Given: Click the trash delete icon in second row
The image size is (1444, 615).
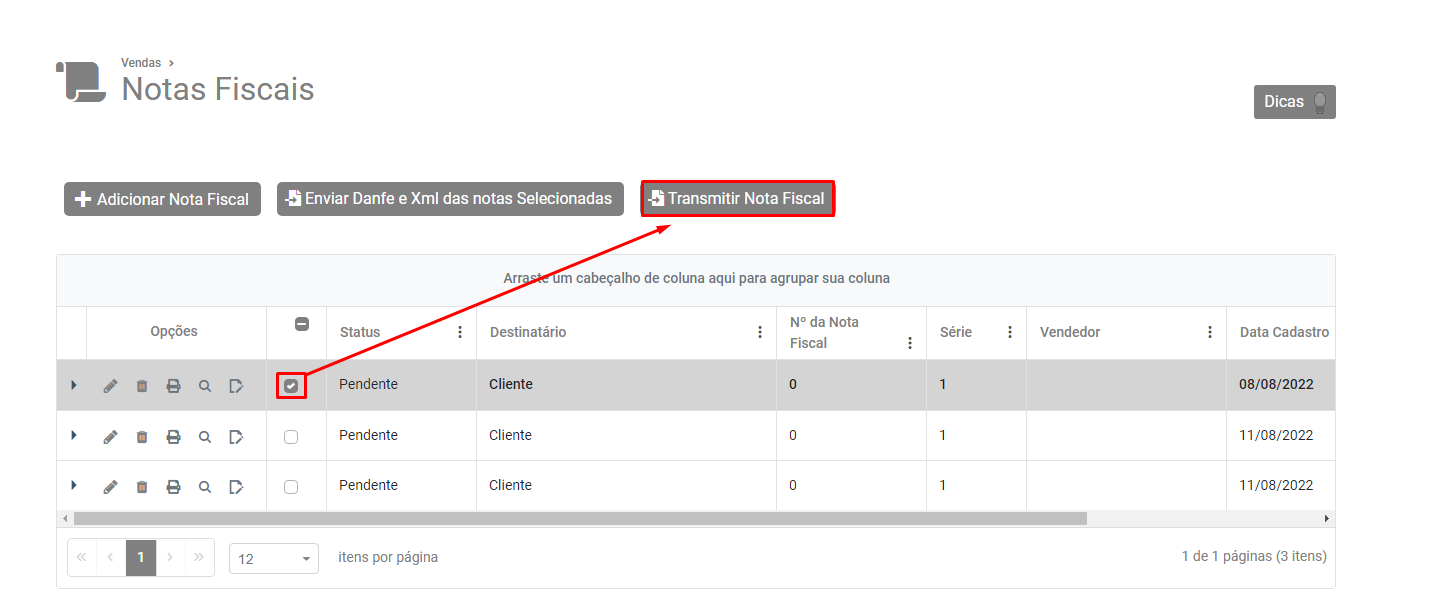Looking at the screenshot, I should pyautogui.click(x=142, y=437).
